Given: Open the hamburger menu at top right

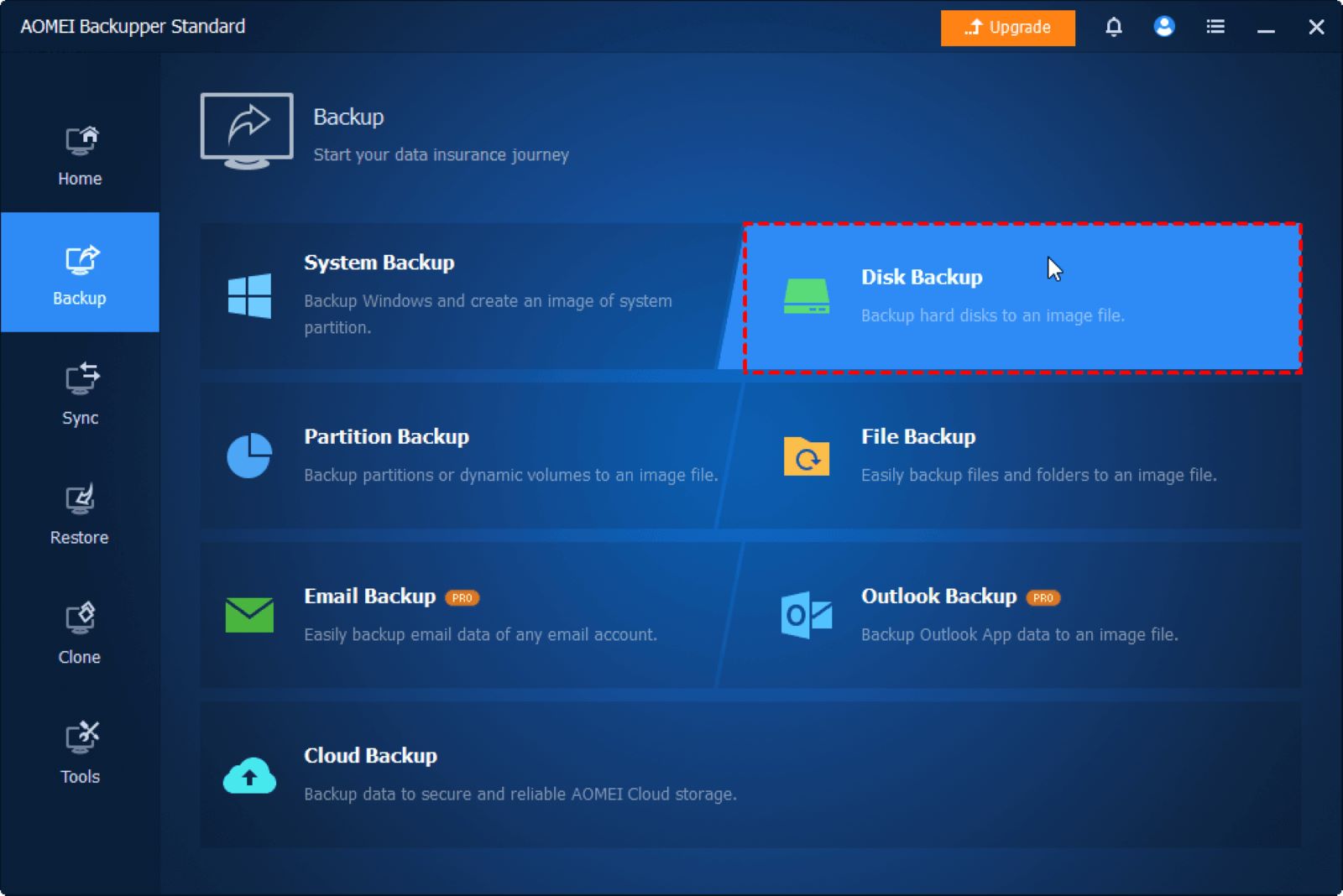Looking at the screenshot, I should [1215, 27].
